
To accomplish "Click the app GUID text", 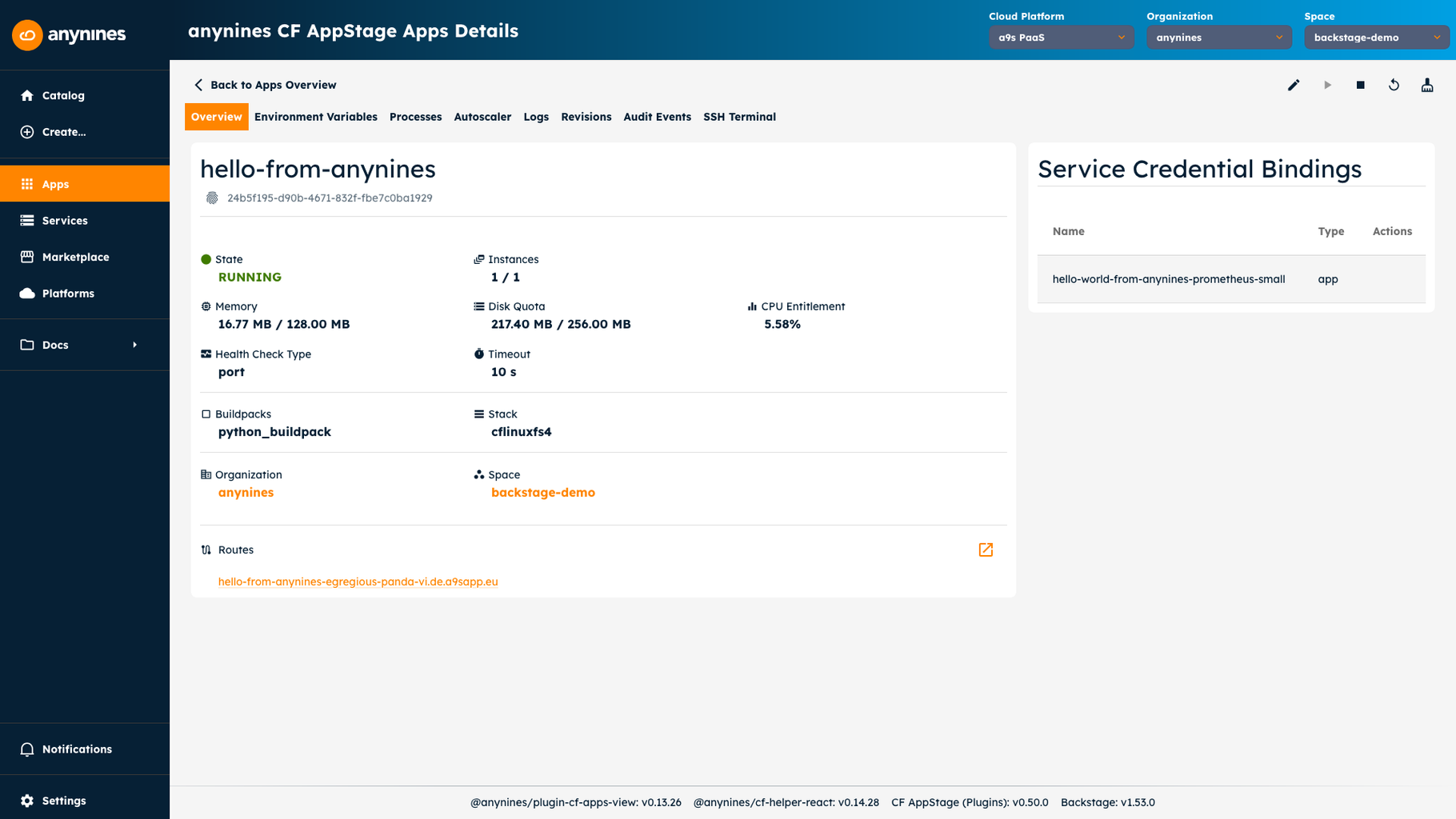I will pos(330,198).
